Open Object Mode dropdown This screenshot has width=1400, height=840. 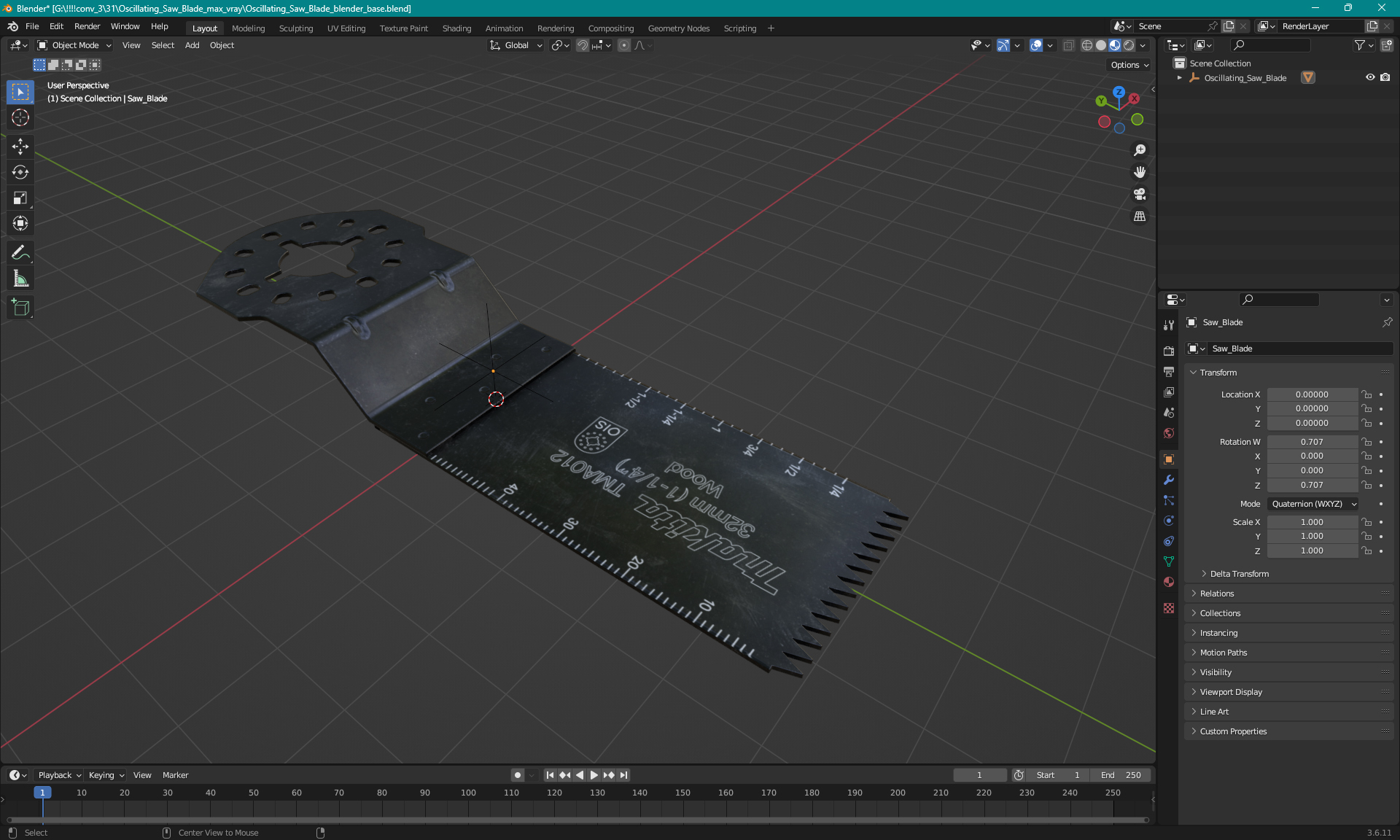click(x=74, y=45)
